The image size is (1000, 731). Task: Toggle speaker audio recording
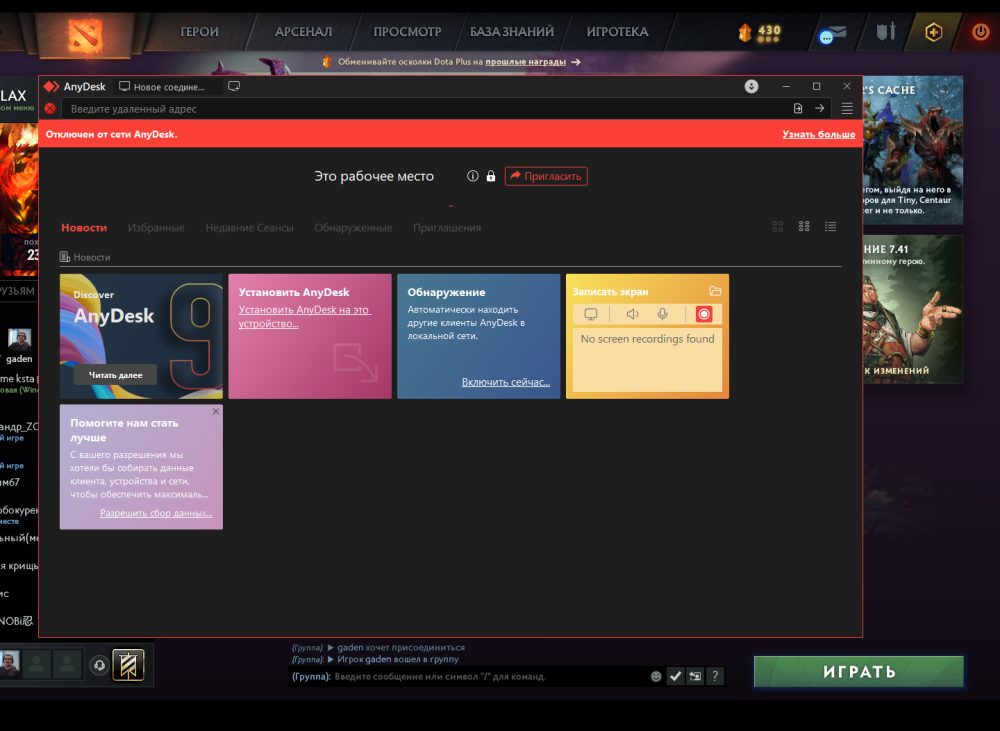[632, 314]
